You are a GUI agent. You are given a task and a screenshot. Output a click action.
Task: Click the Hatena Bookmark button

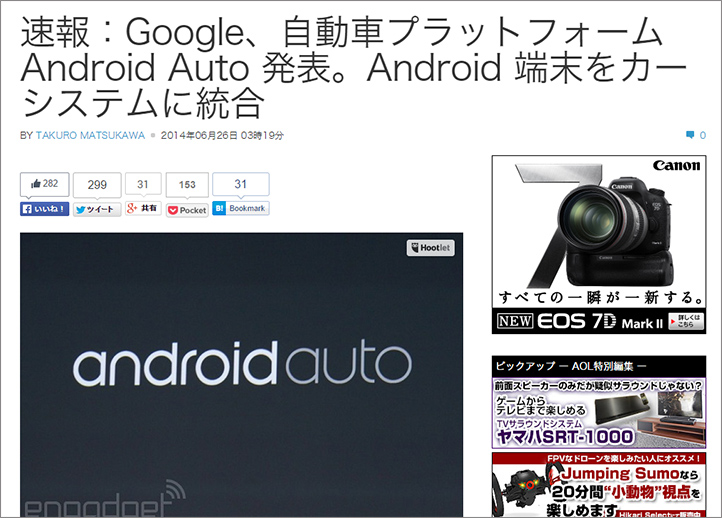coord(241,208)
